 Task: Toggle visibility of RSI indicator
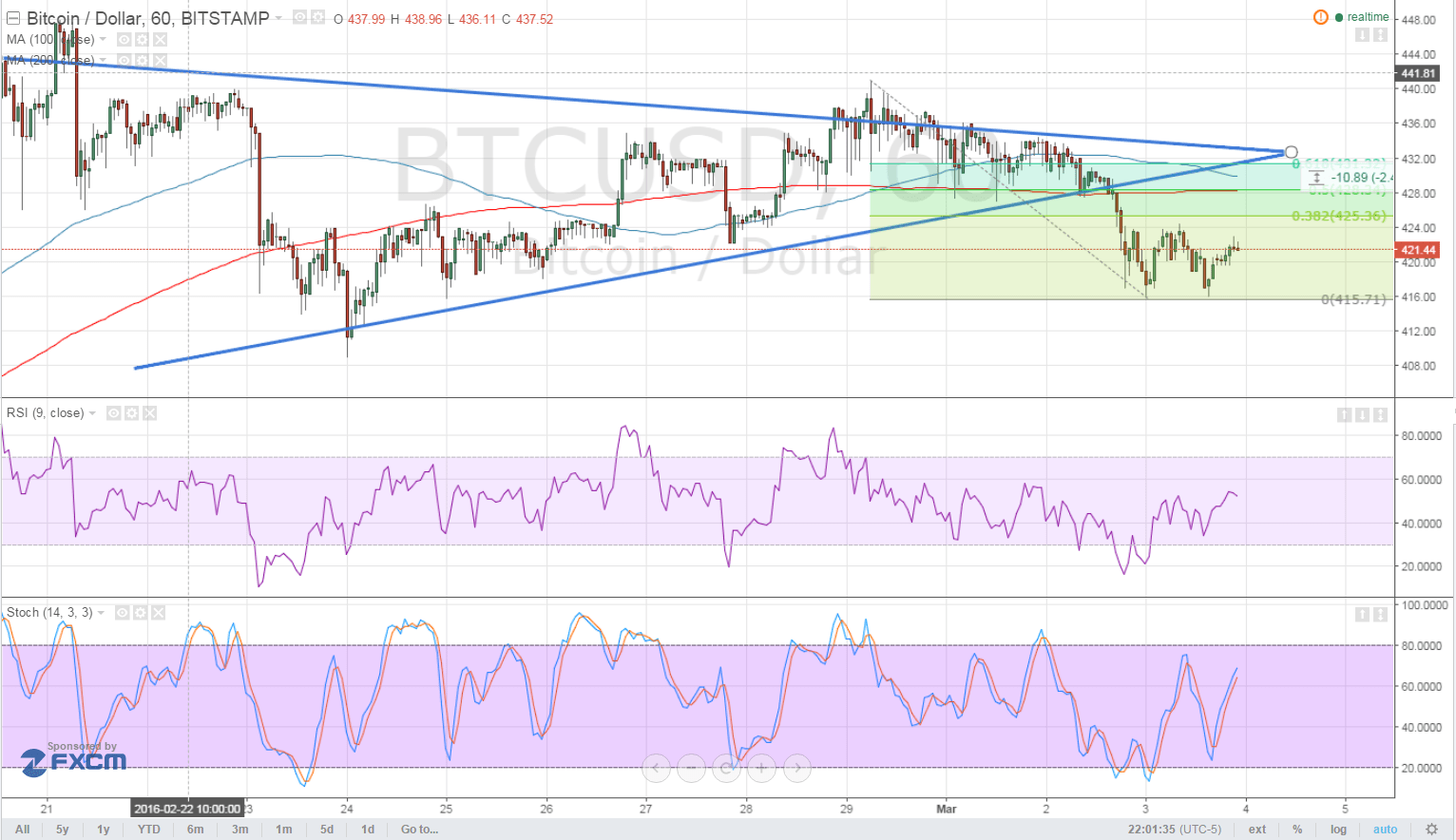[114, 413]
